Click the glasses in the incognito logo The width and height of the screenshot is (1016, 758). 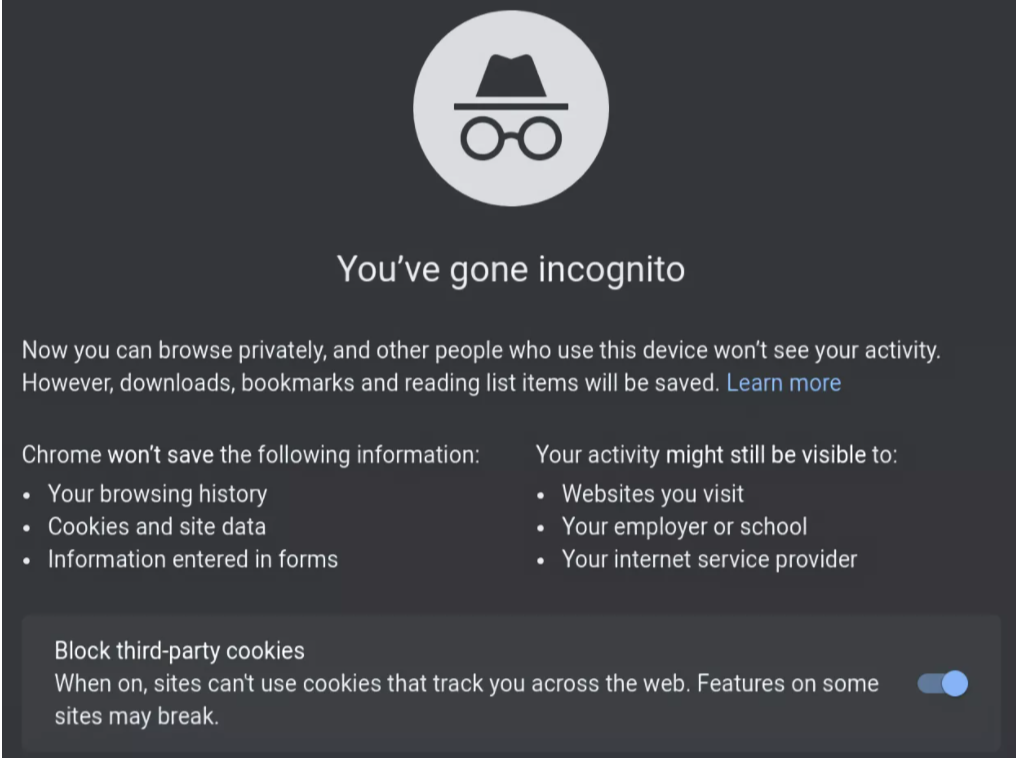(x=511, y=142)
